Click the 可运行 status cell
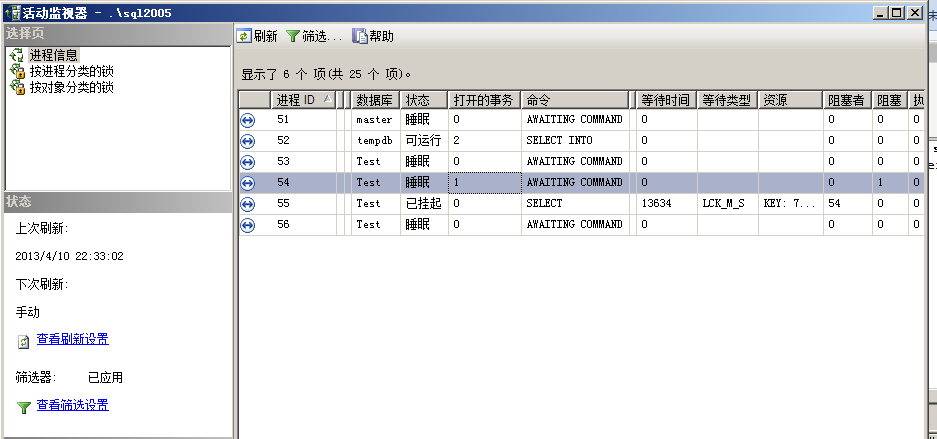 click(x=424, y=140)
